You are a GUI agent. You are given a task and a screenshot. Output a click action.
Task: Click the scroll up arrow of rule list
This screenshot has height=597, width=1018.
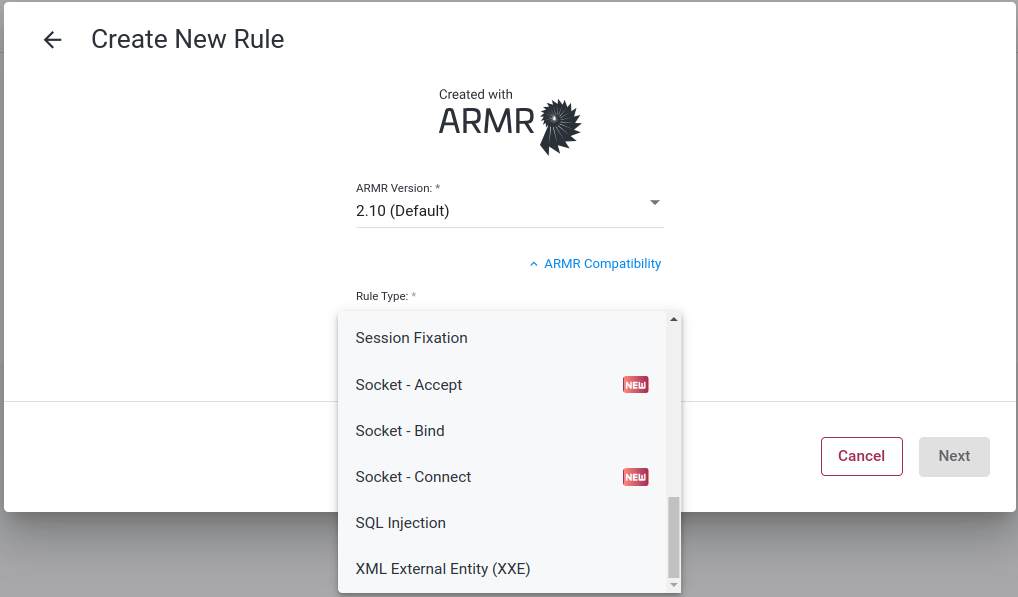[x=674, y=319]
